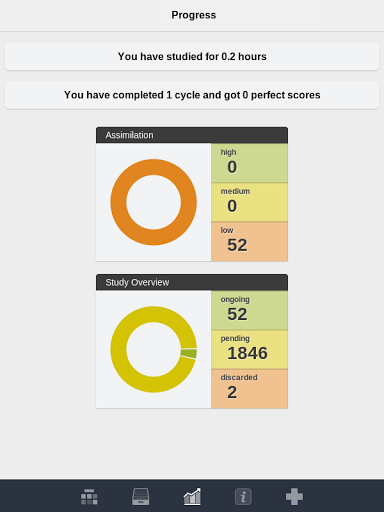Select the discarded 2 tile

point(249,389)
